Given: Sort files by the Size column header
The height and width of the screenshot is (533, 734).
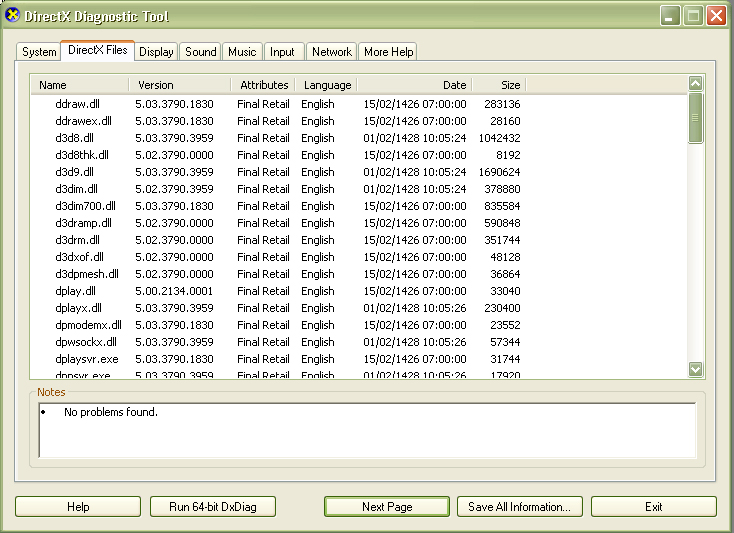Looking at the screenshot, I should (499, 85).
